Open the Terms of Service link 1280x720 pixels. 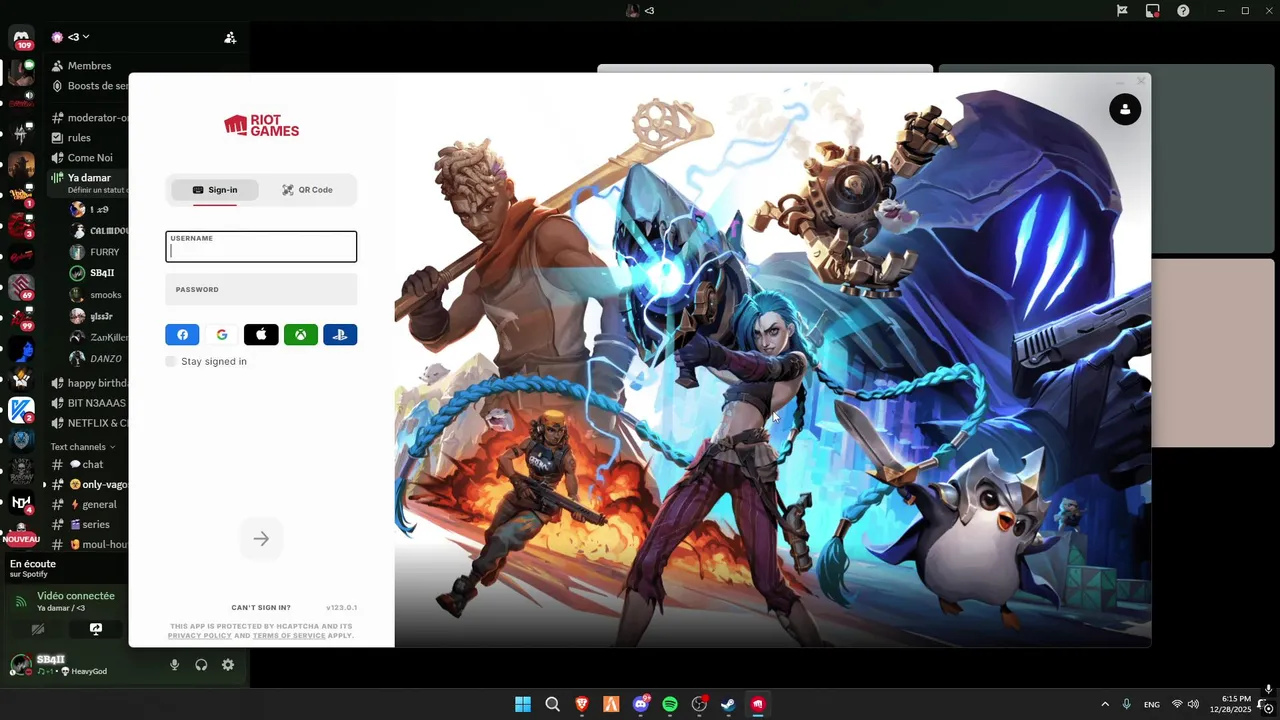pyautogui.click(x=289, y=636)
